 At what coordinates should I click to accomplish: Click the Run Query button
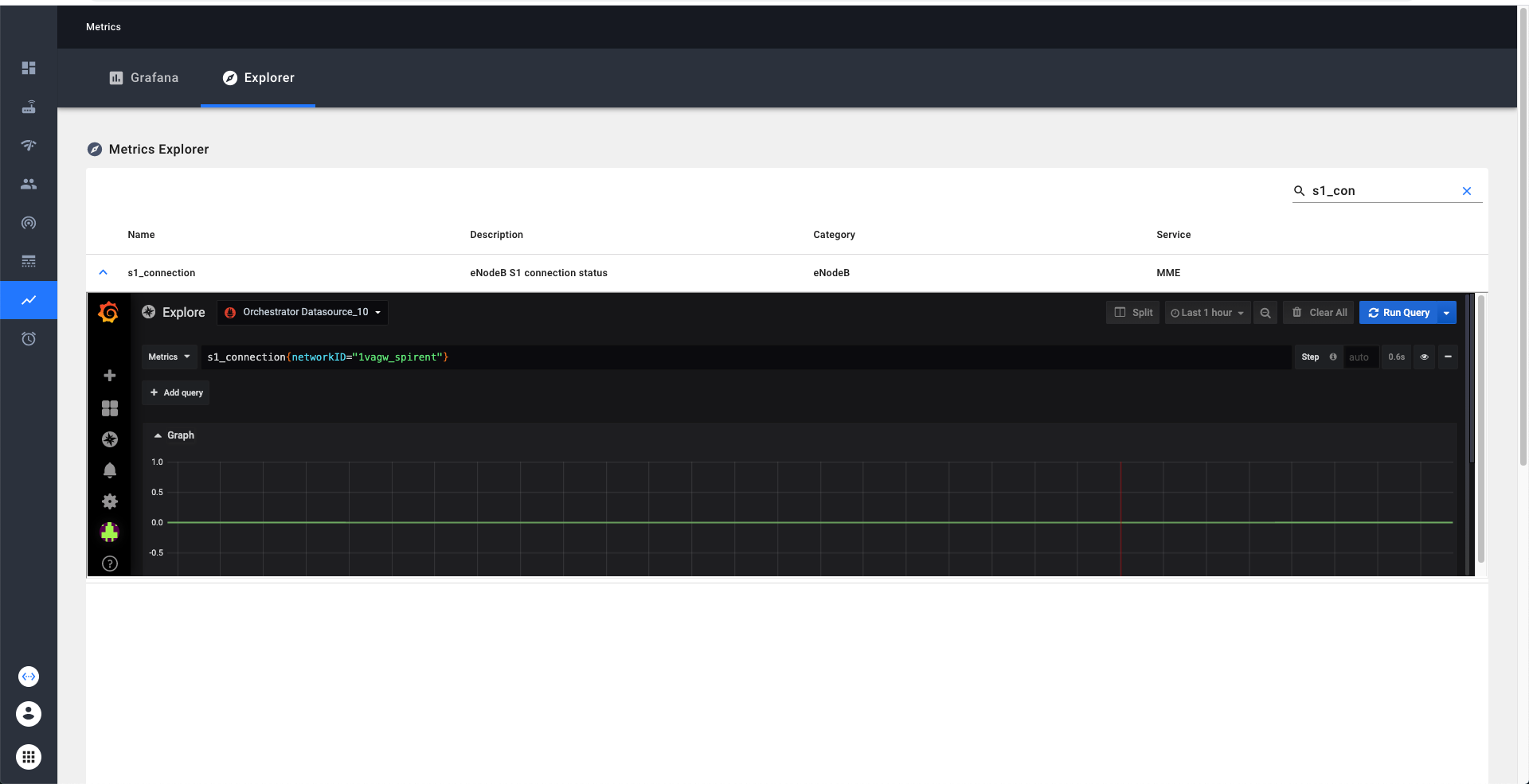click(x=1399, y=313)
